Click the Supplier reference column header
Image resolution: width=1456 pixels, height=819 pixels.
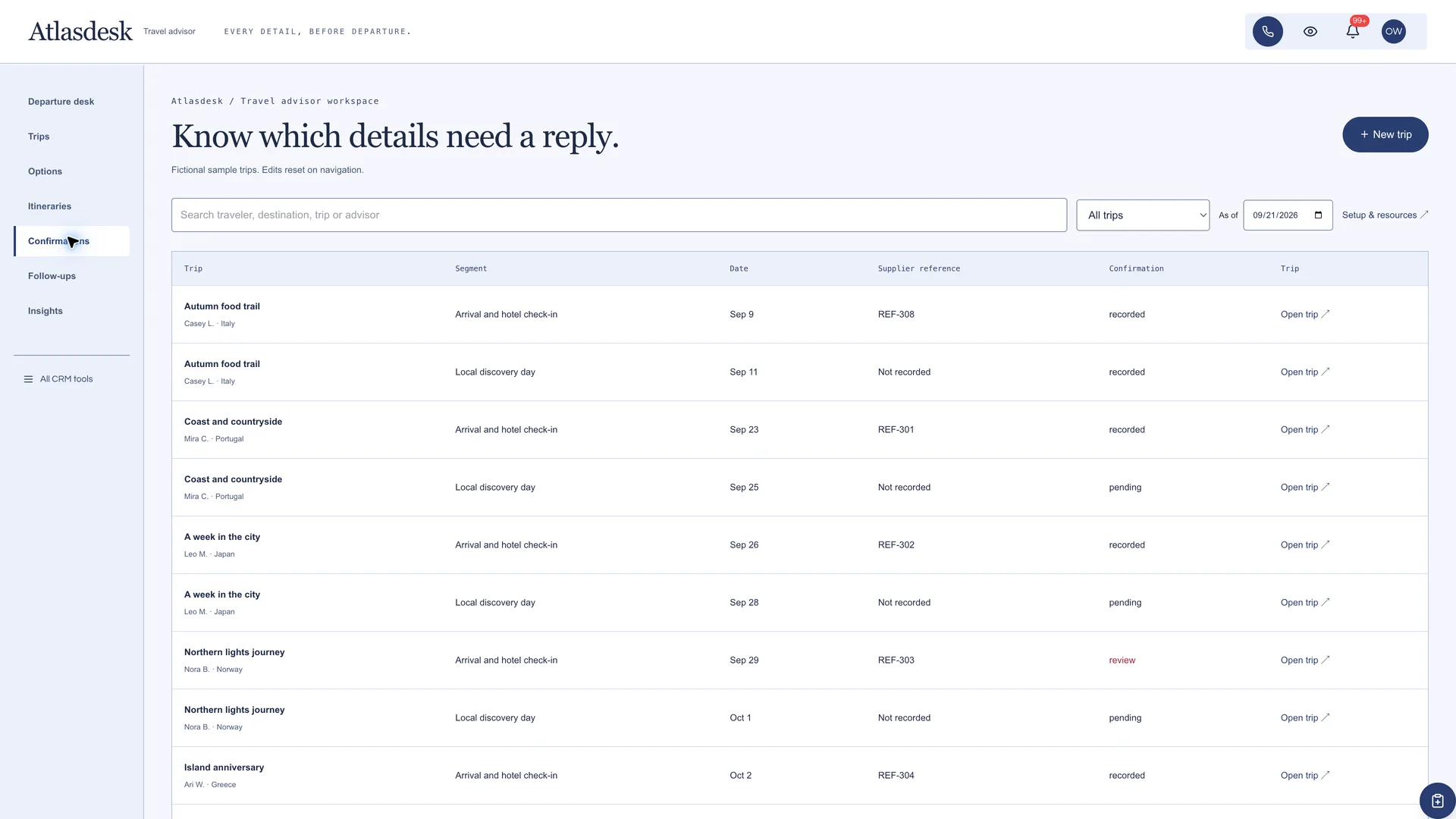(x=919, y=268)
